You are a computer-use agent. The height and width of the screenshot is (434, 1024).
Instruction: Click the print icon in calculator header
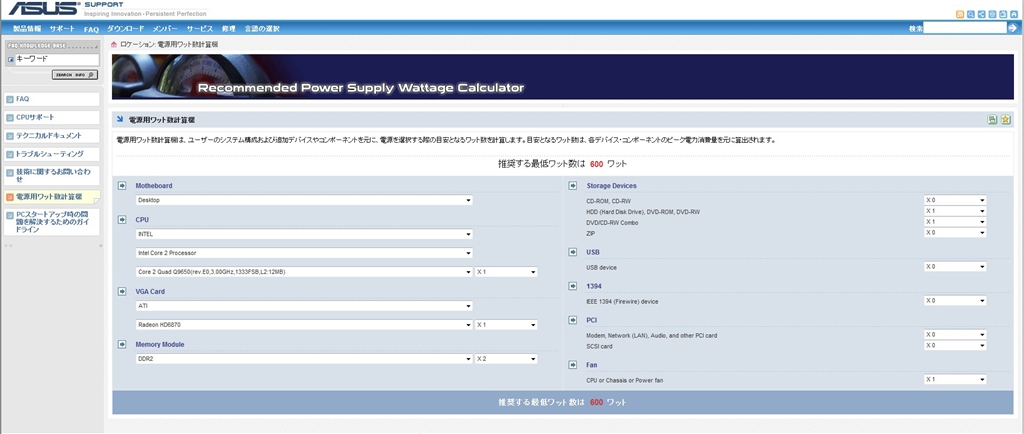click(992, 120)
